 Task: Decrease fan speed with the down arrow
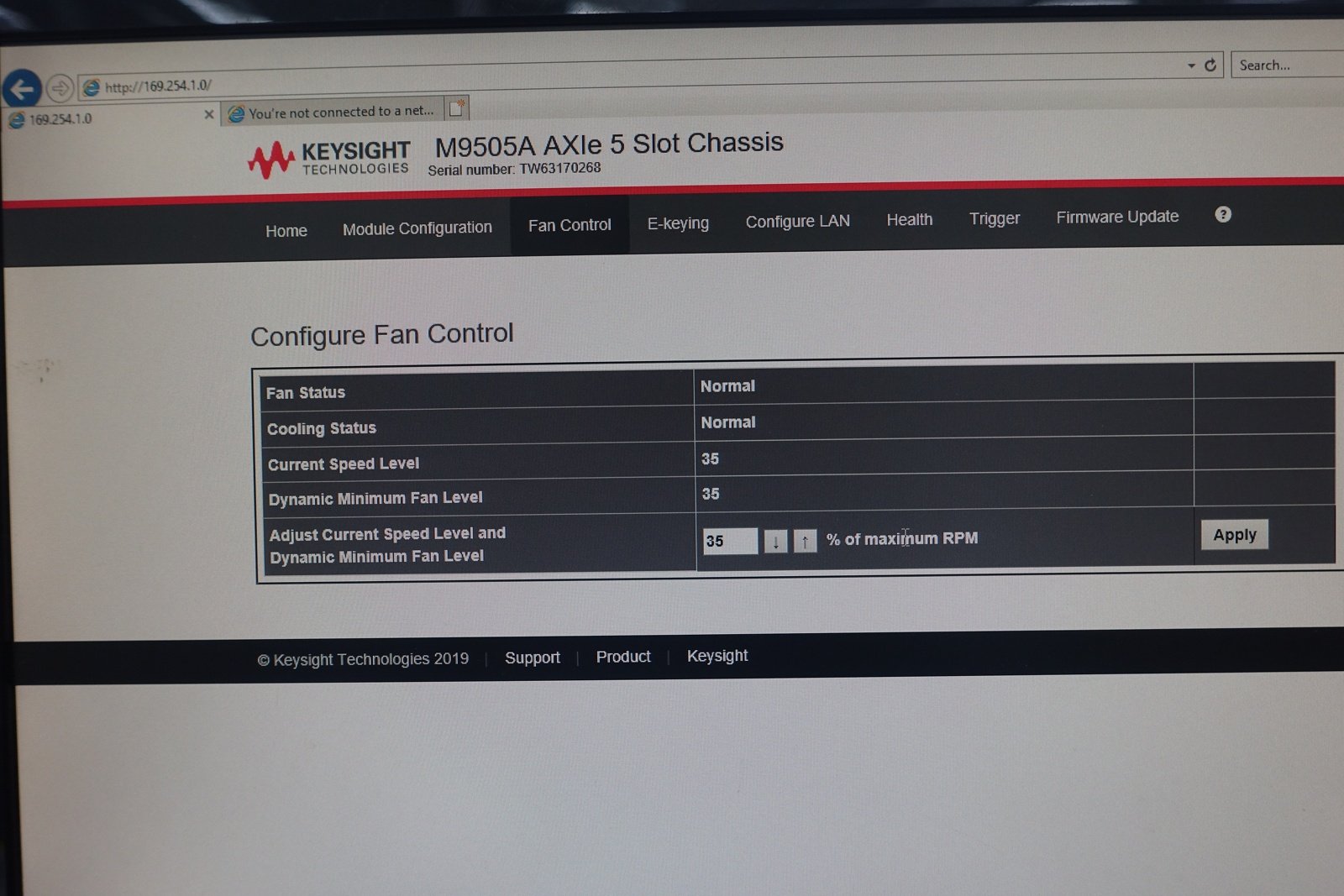[x=775, y=541]
